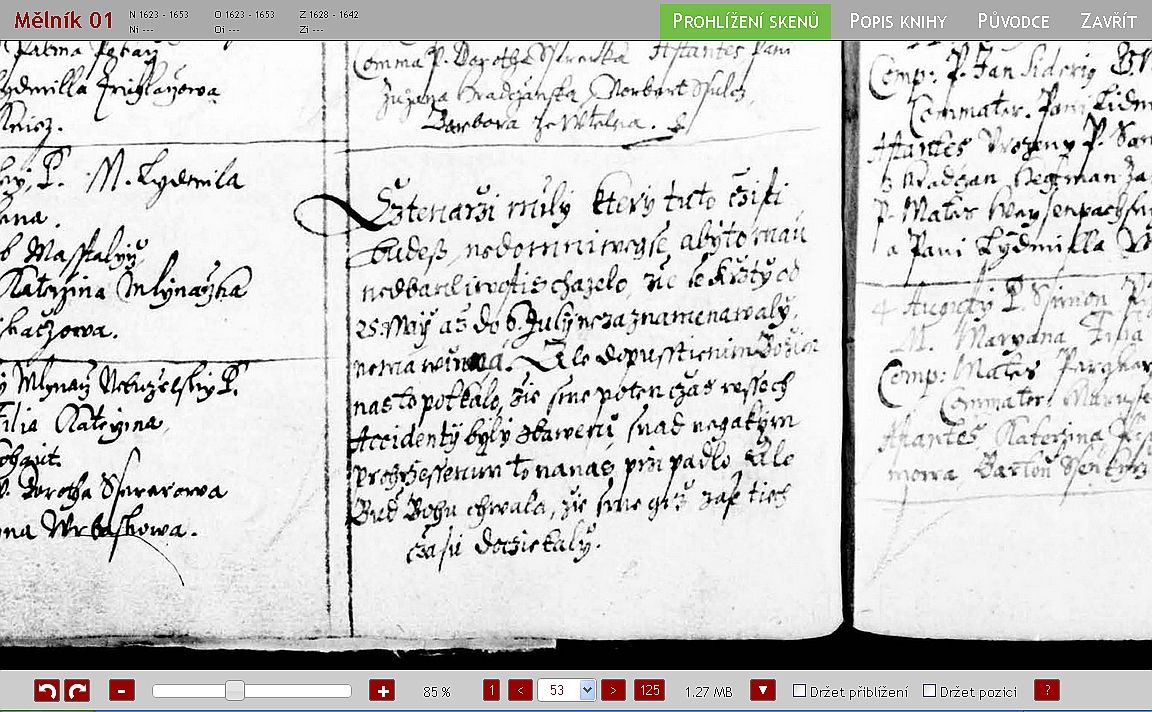Switch to the Prohlížení skenů tab
This screenshot has height=712, width=1152.
point(745,21)
